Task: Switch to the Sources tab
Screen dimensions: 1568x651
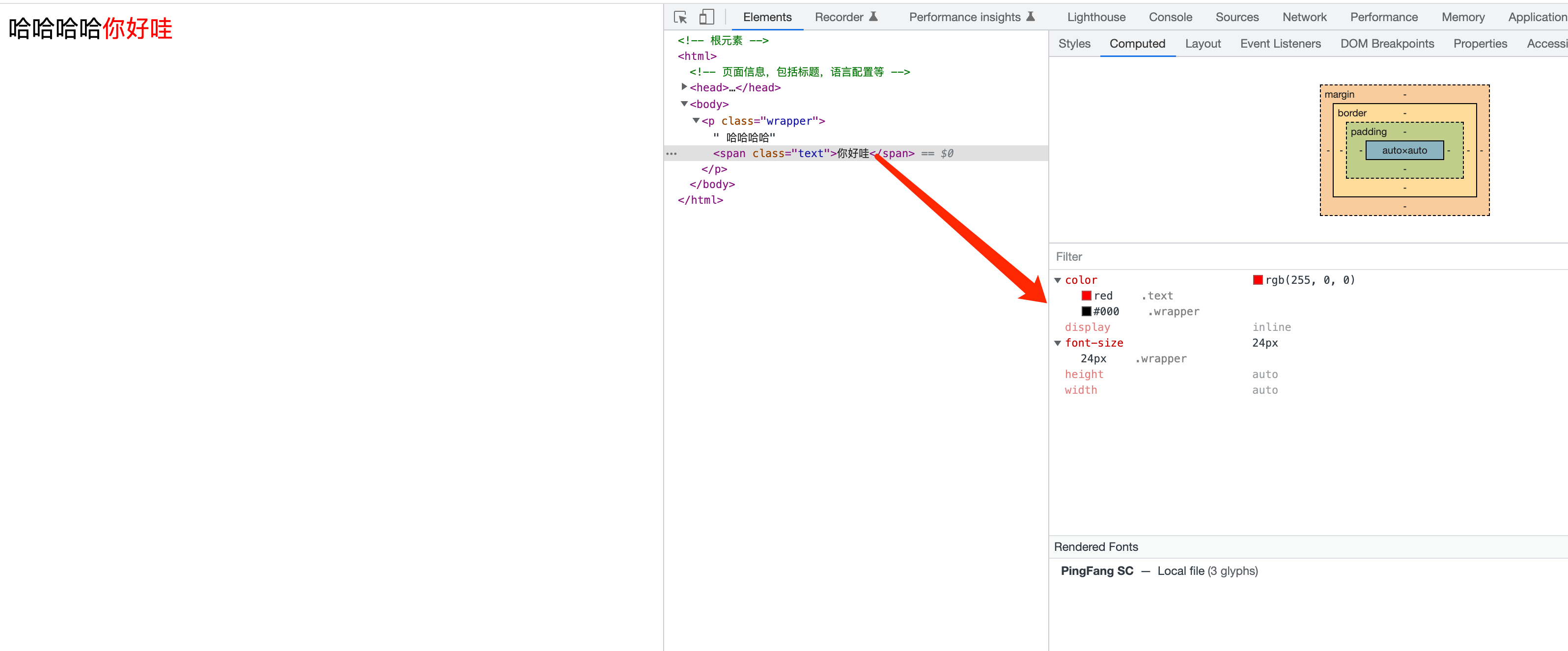Action: click(1237, 17)
